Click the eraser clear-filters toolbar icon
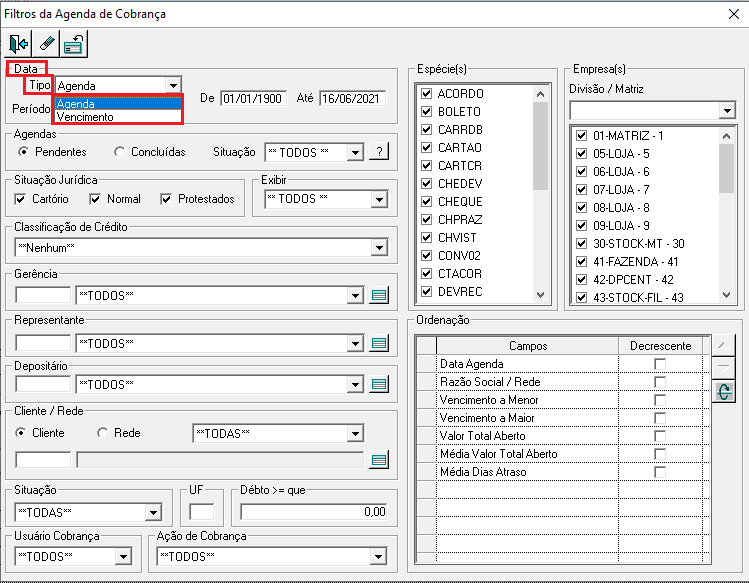749x583 pixels. tap(46, 44)
